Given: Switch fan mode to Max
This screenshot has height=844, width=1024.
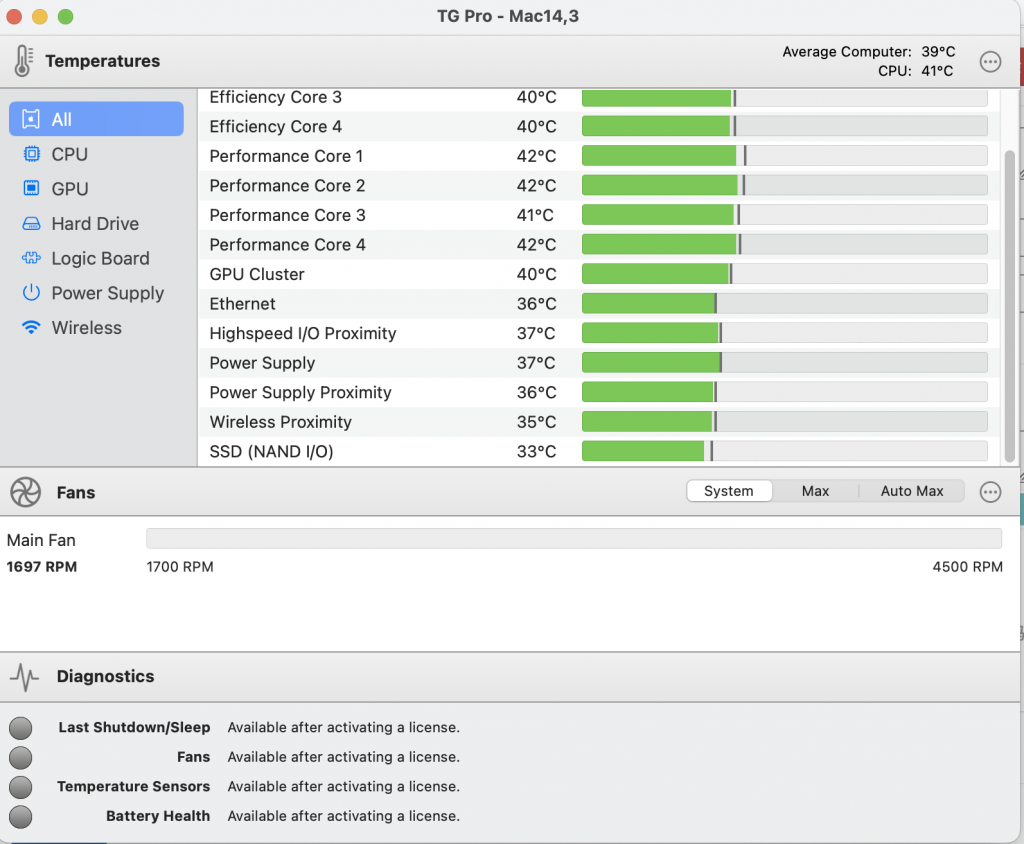Looking at the screenshot, I should (815, 491).
